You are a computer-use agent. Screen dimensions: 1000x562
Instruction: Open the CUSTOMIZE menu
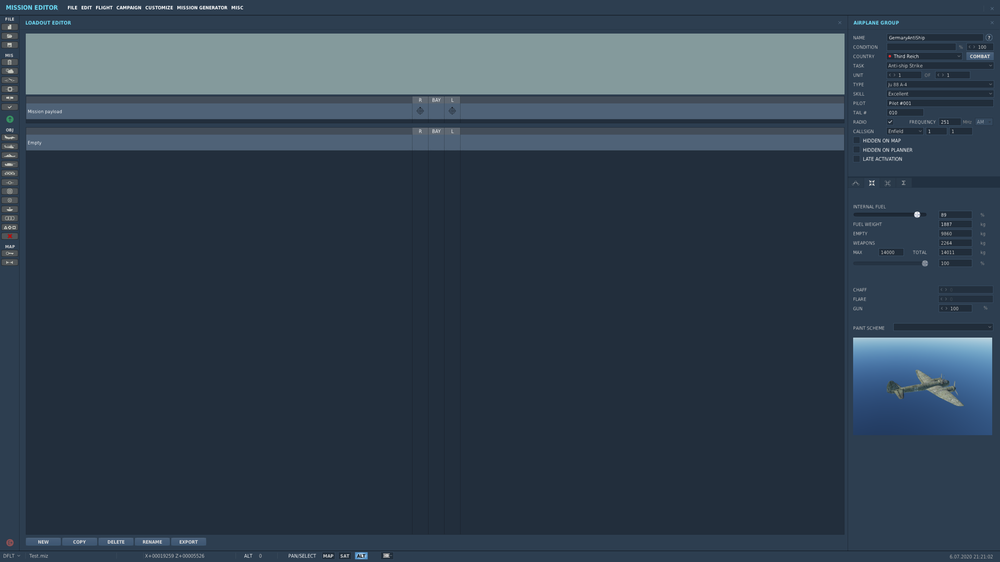[x=159, y=8]
